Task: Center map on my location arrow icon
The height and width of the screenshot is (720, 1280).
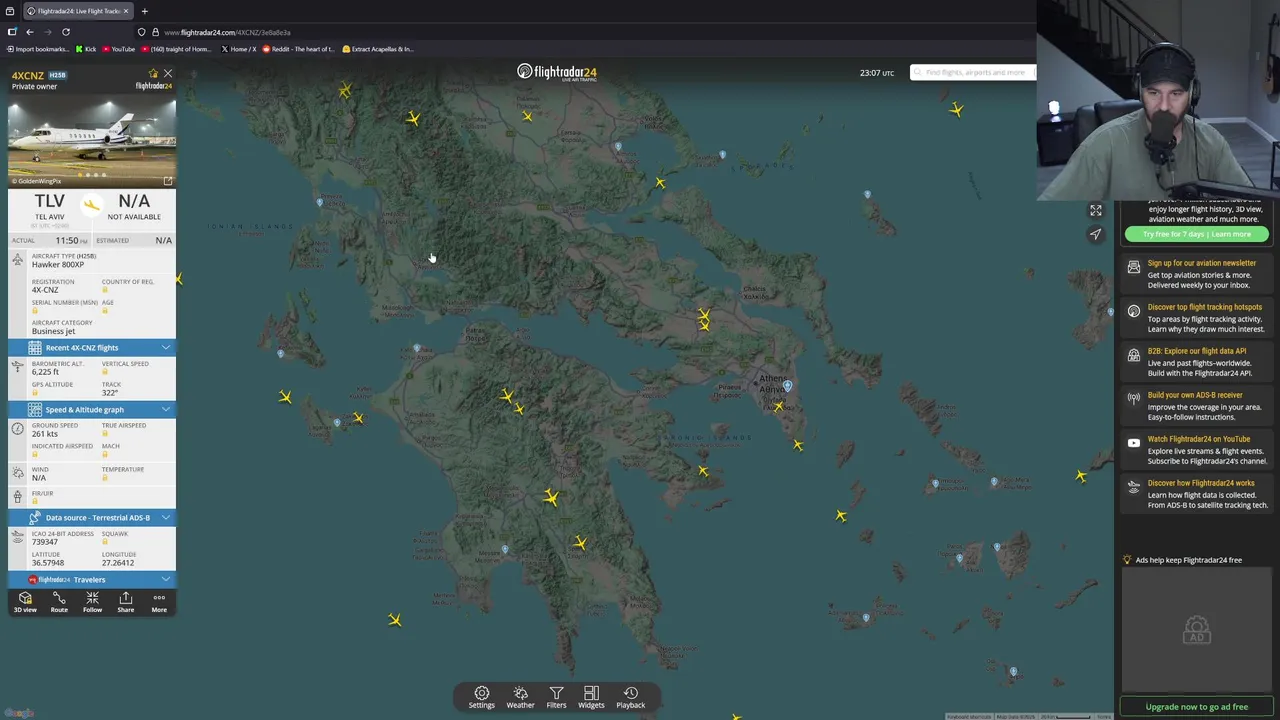Action: click(1096, 234)
